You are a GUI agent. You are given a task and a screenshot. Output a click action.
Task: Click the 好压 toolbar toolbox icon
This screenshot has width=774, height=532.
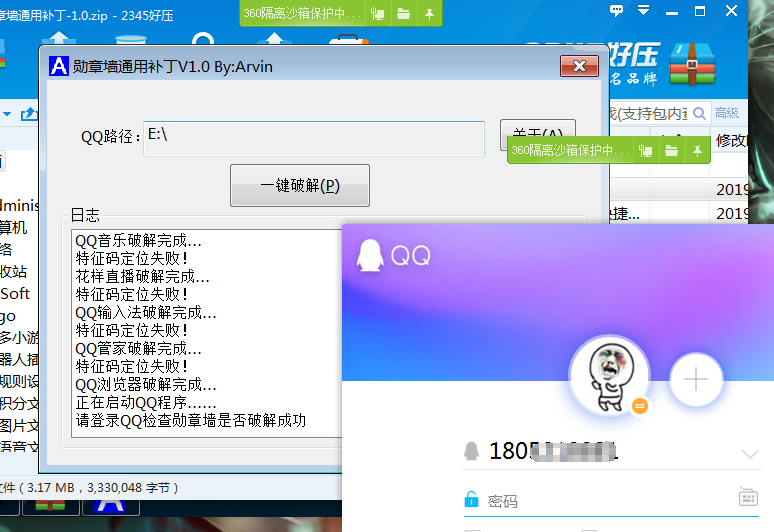(348, 39)
